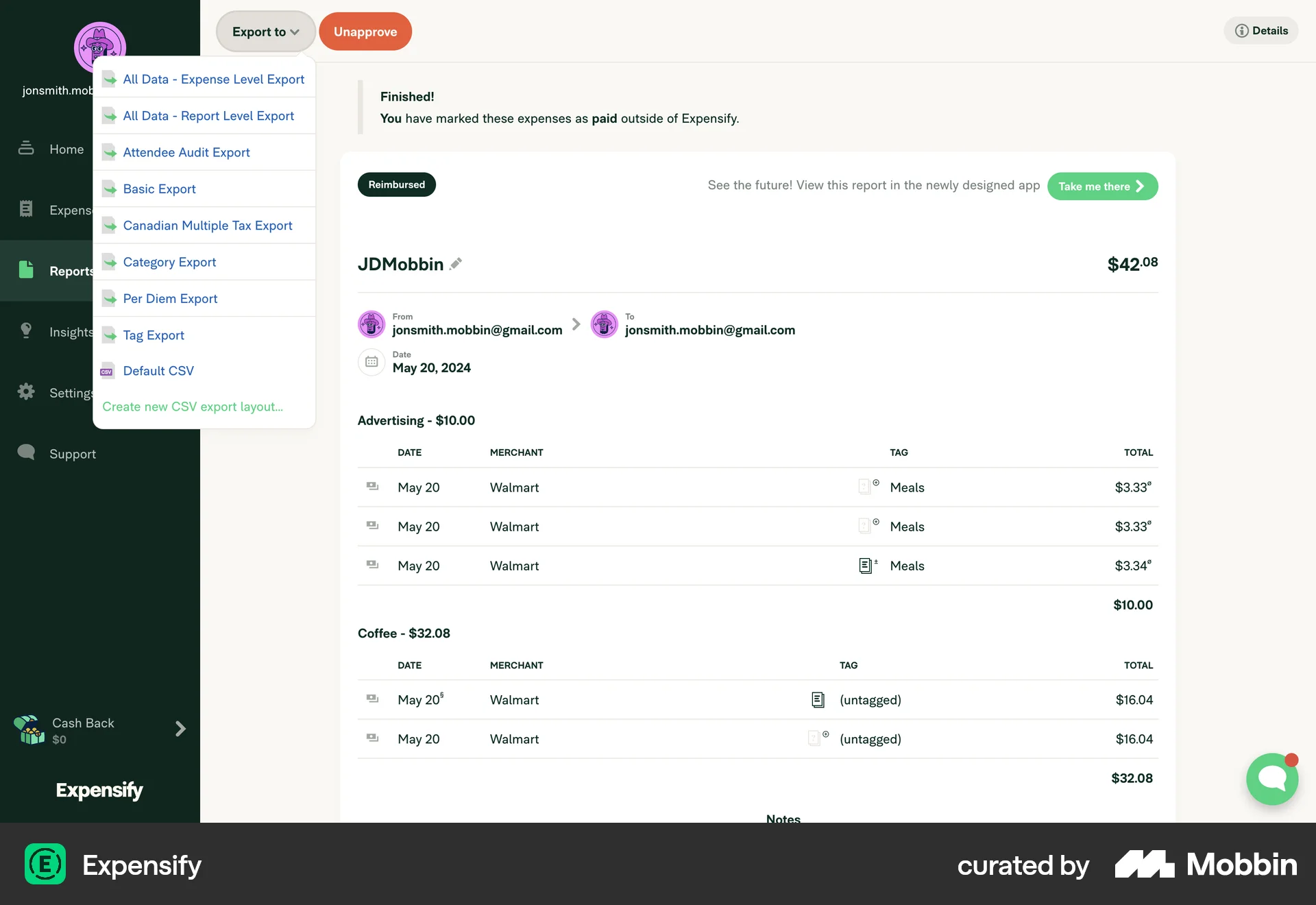Click the Unapprove button
1316x905 pixels.
click(x=365, y=31)
